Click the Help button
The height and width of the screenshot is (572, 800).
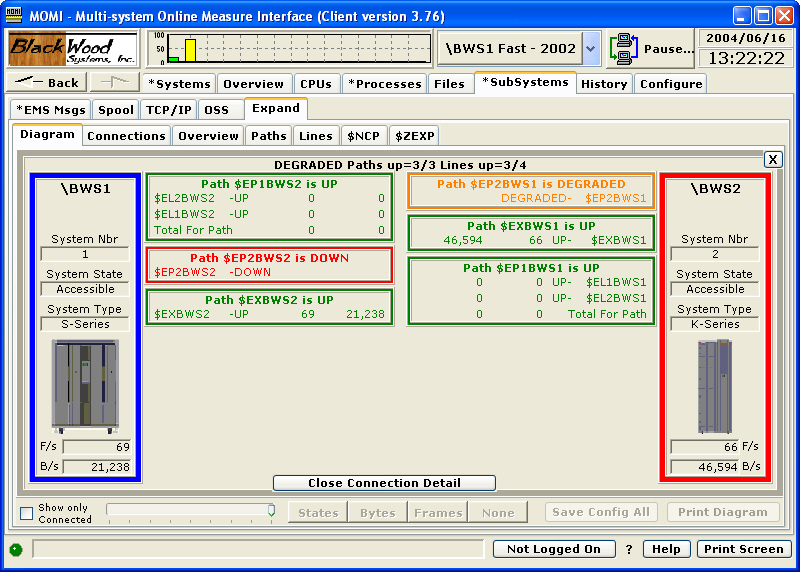[x=666, y=549]
